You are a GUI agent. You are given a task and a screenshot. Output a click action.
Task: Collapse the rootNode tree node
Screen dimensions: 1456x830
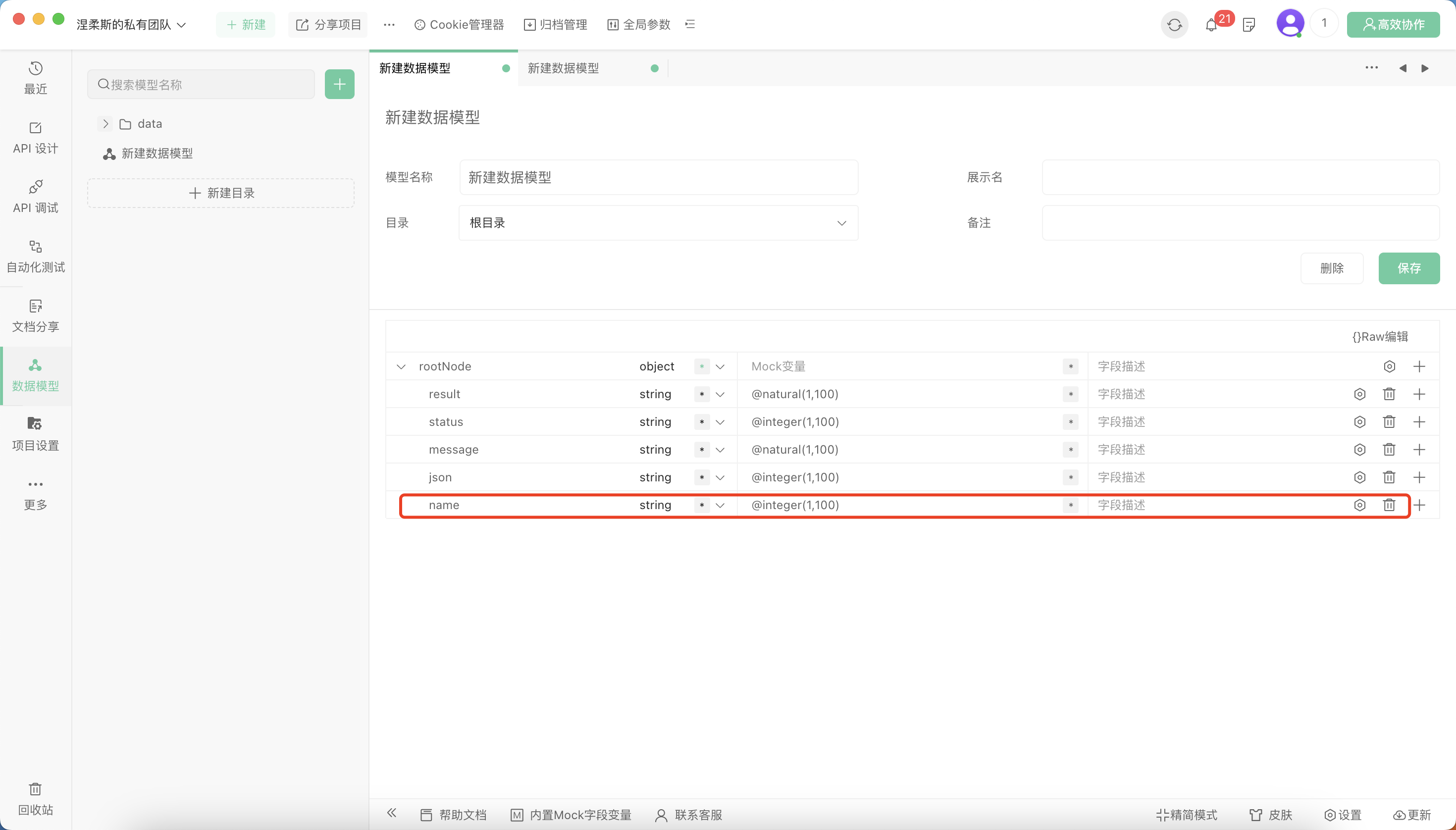click(401, 366)
